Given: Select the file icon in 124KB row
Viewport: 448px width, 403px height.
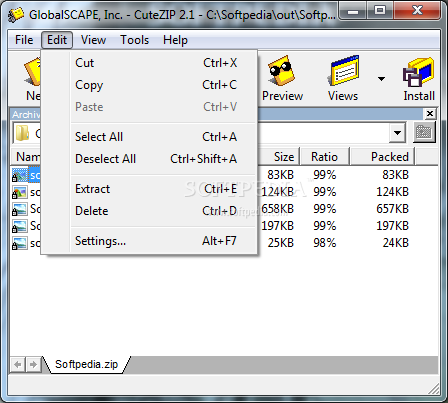Looking at the screenshot, I should click(19, 192).
